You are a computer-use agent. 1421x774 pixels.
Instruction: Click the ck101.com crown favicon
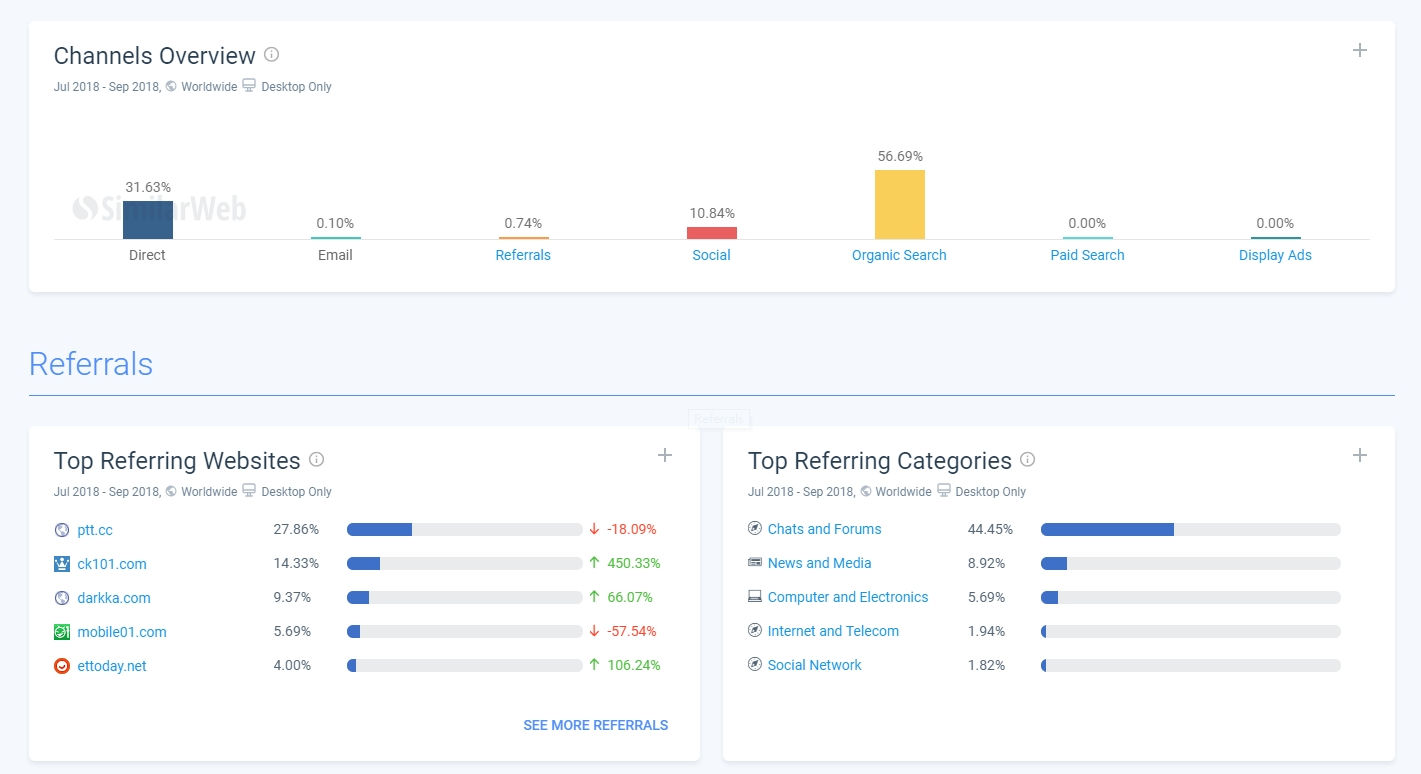62,564
